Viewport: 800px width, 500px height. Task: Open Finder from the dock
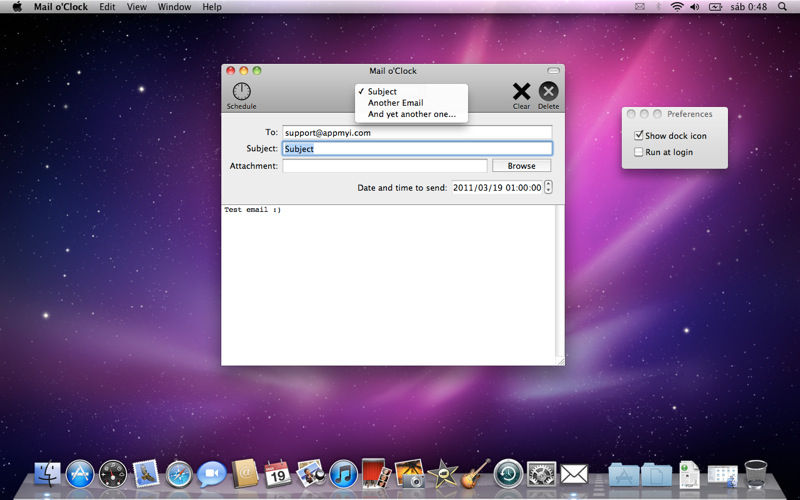tap(47, 474)
